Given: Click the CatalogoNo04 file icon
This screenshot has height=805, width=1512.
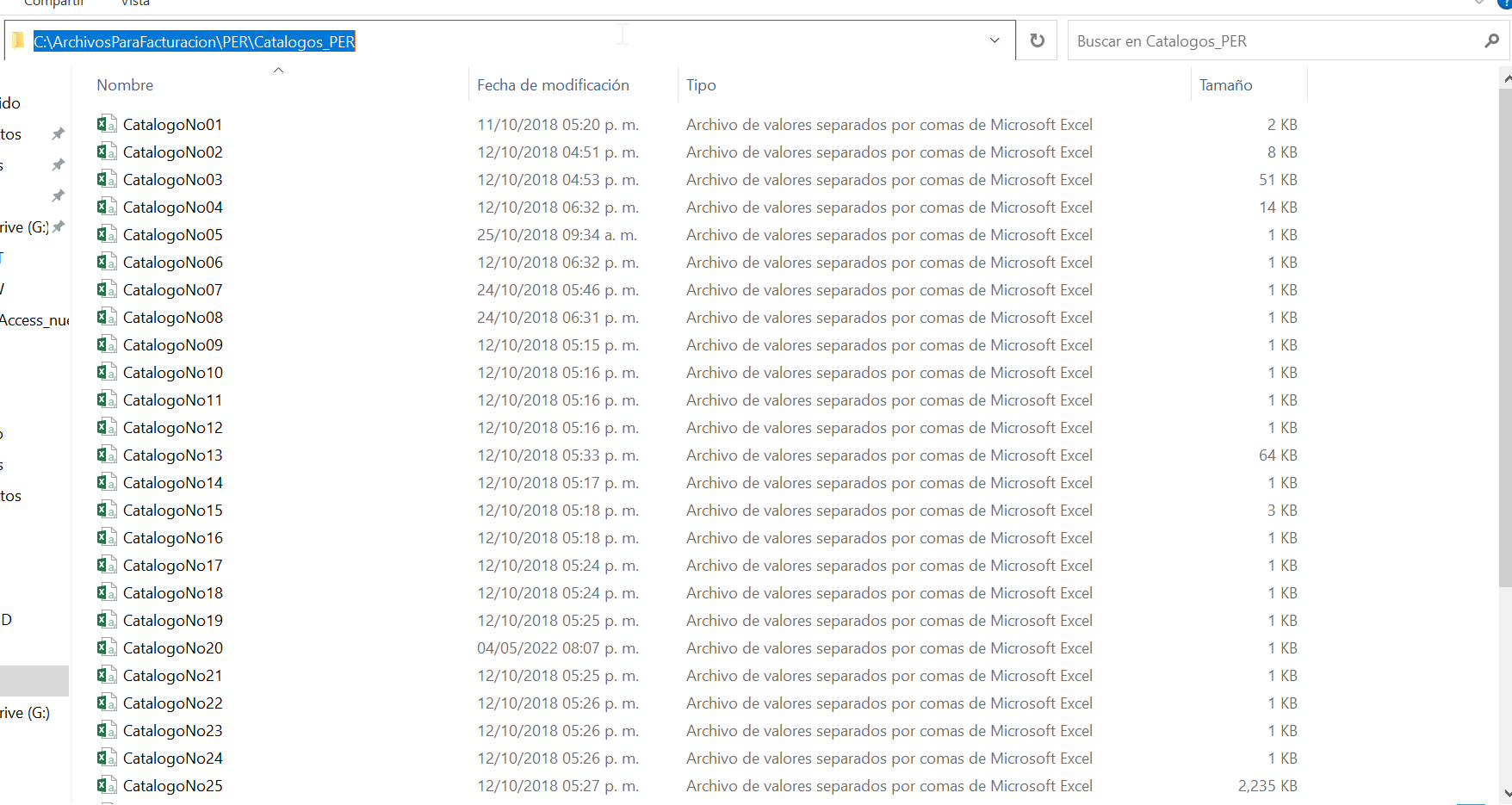Looking at the screenshot, I should 107,207.
